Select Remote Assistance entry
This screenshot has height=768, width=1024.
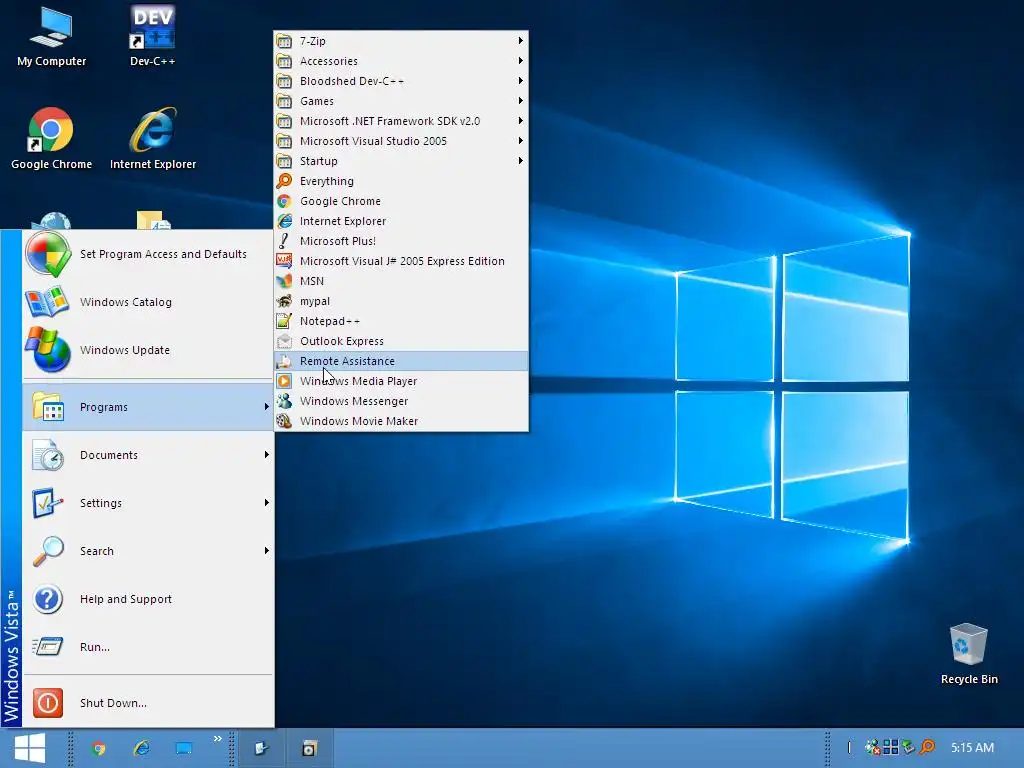pos(401,361)
